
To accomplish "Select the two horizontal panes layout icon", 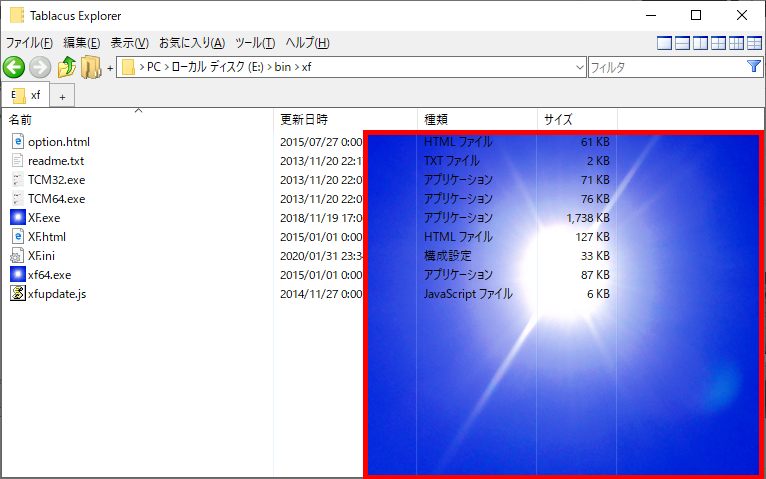I will coord(682,43).
